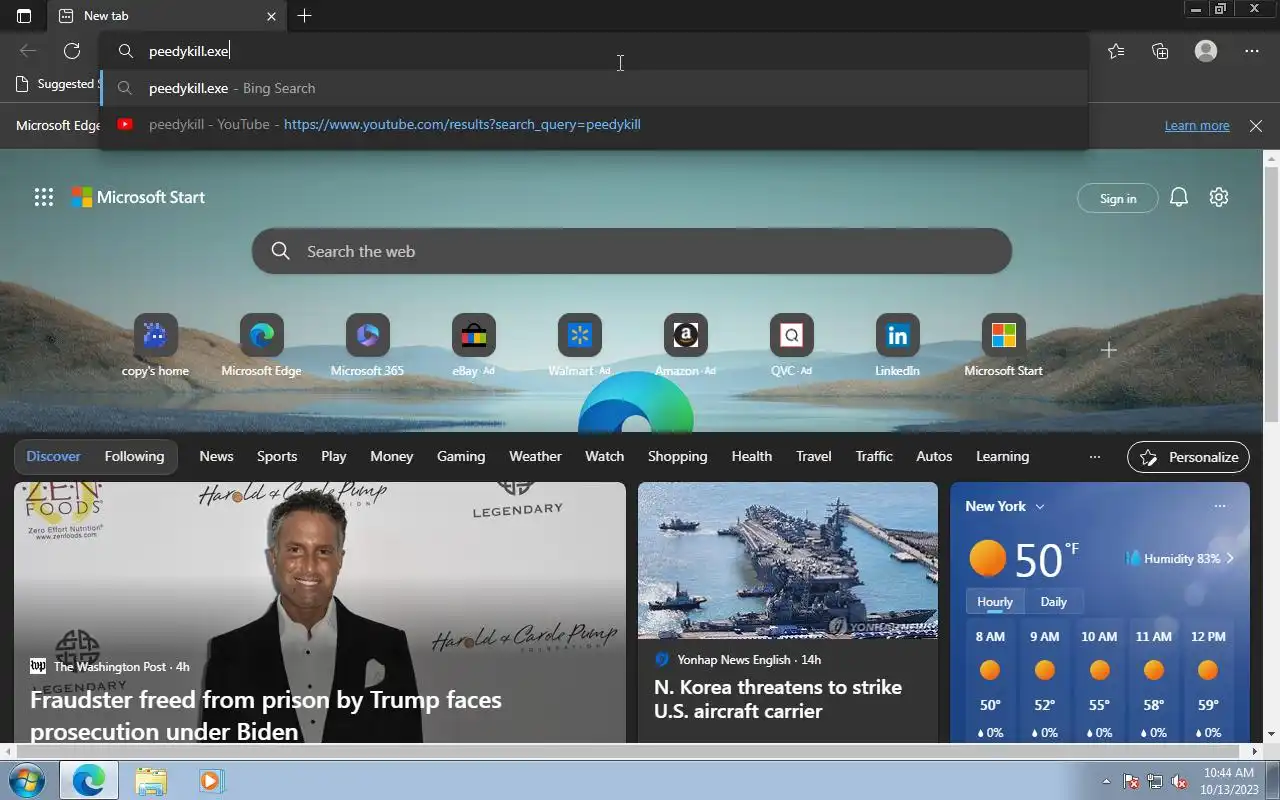Image resolution: width=1280 pixels, height=800 pixels.
Task: Open the Favorites star icon
Action: [1116, 51]
